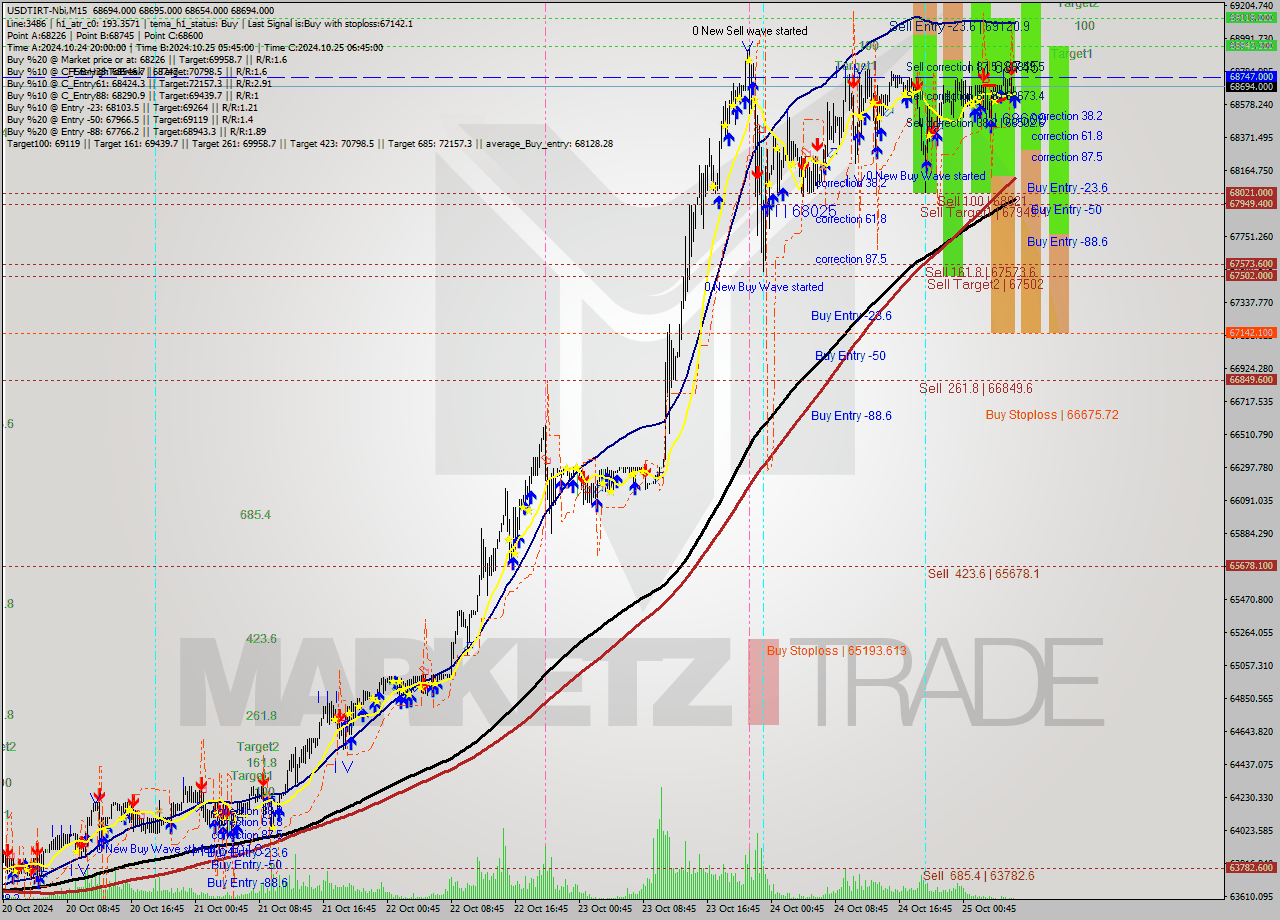Select the '21 Oct 16:45' time axis label

point(349,909)
